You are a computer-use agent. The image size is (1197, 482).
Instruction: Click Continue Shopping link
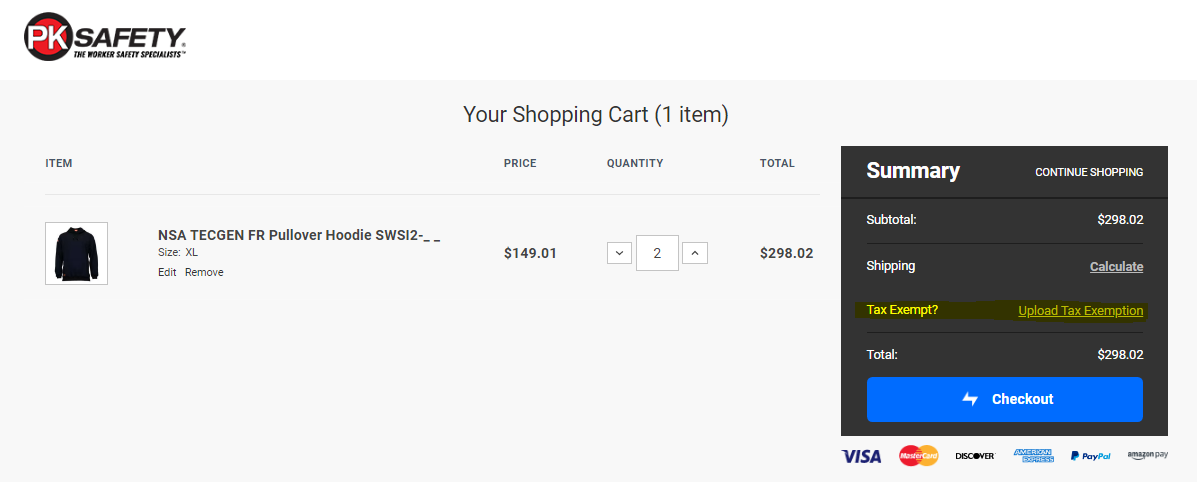[1089, 172]
